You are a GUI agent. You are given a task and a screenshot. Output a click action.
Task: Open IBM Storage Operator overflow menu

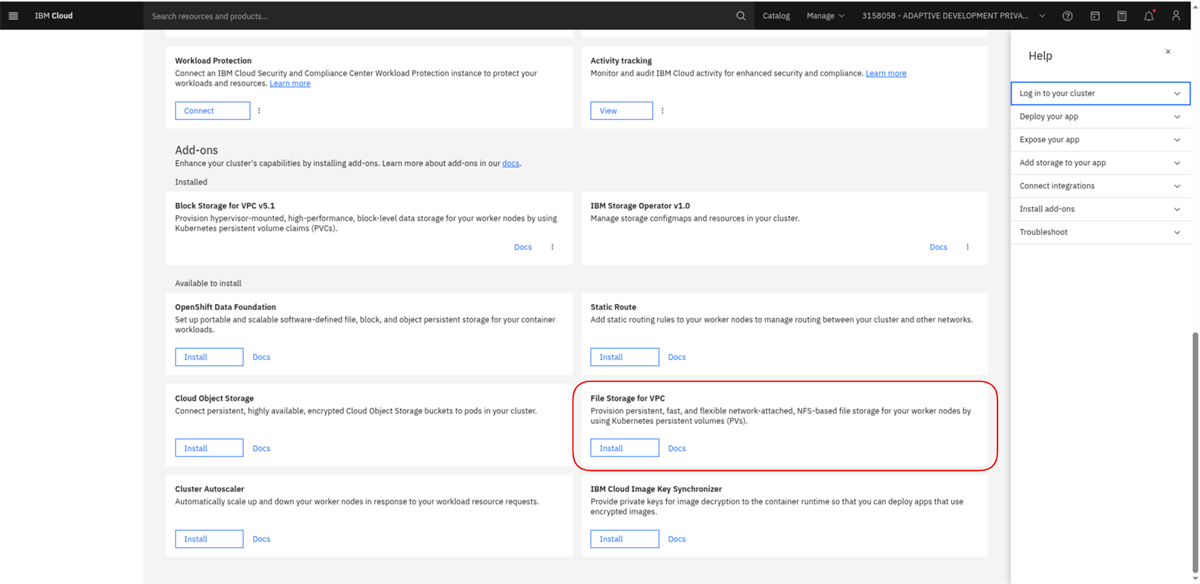coord(967,247)
